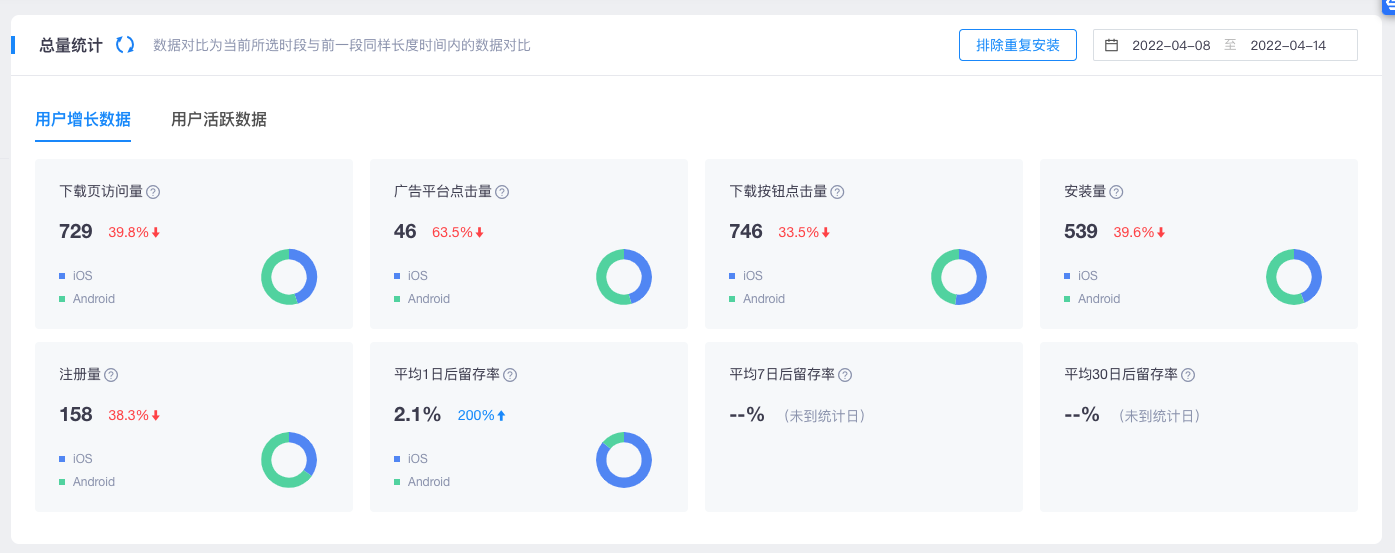The height and width of the screenshot is (553, 1395).
Task: Click help icon next to 注册量
Action: [x=111, y=375]
